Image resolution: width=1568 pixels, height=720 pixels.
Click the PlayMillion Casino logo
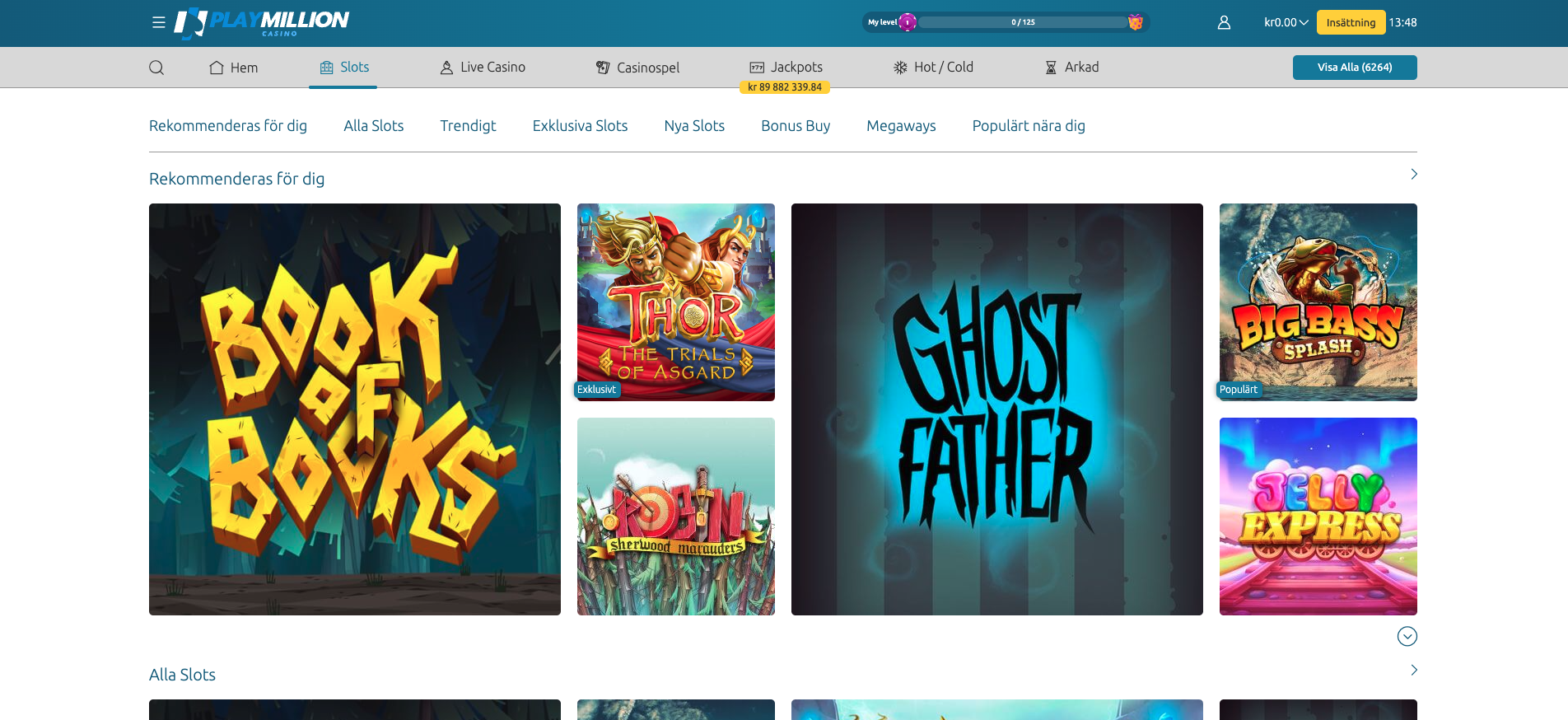pos(261,23)
